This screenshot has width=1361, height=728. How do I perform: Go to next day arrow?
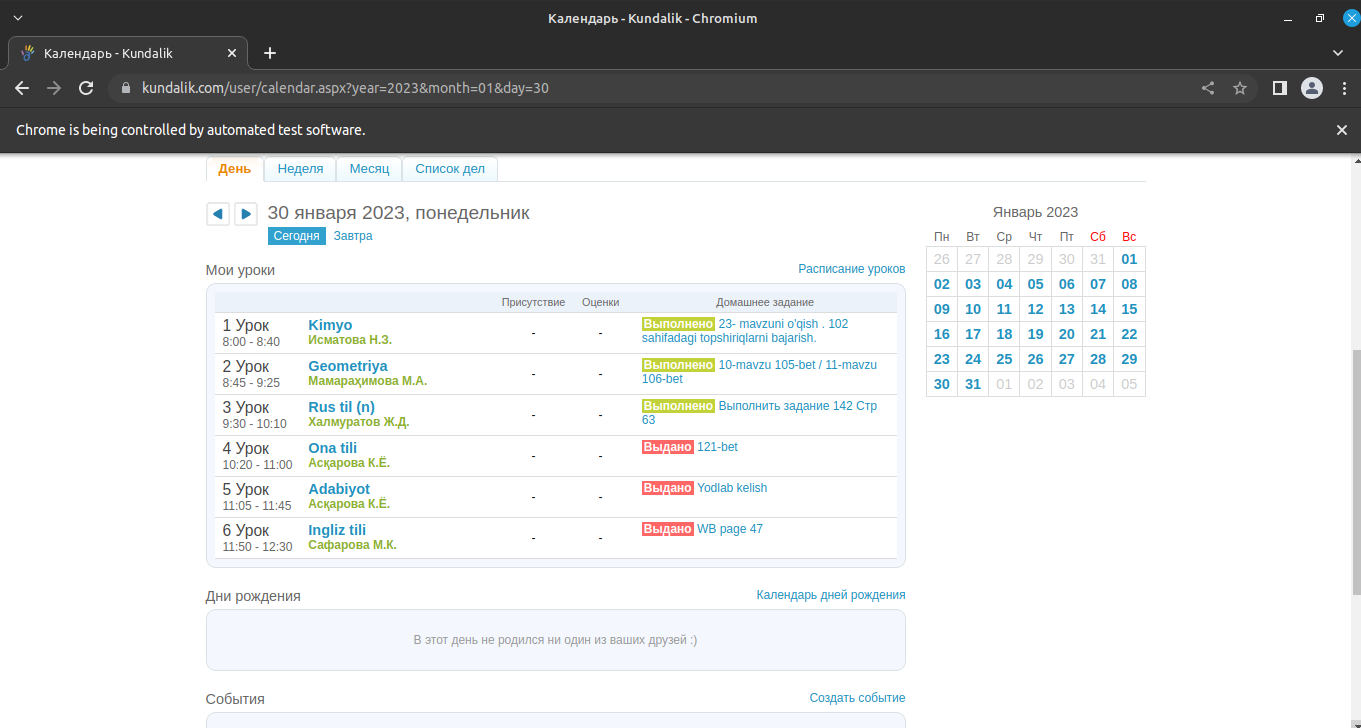246,213
